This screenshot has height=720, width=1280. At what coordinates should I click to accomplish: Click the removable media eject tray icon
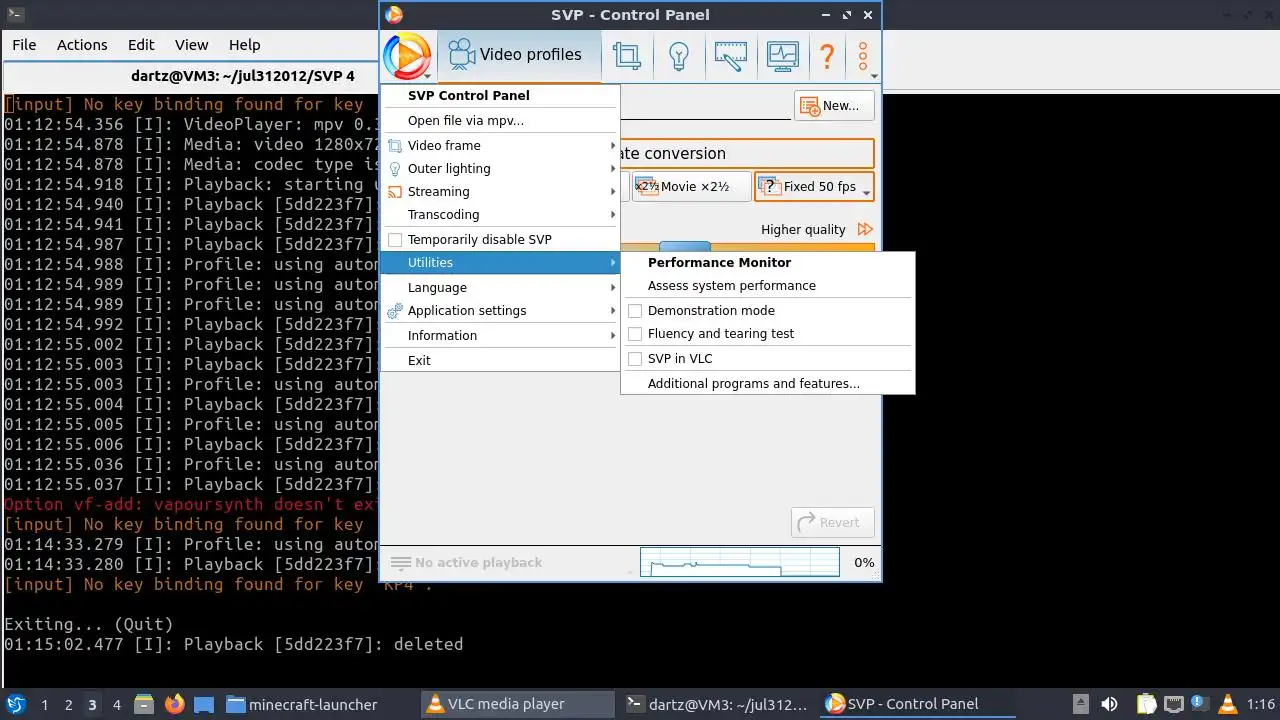tap(1080, 704)
